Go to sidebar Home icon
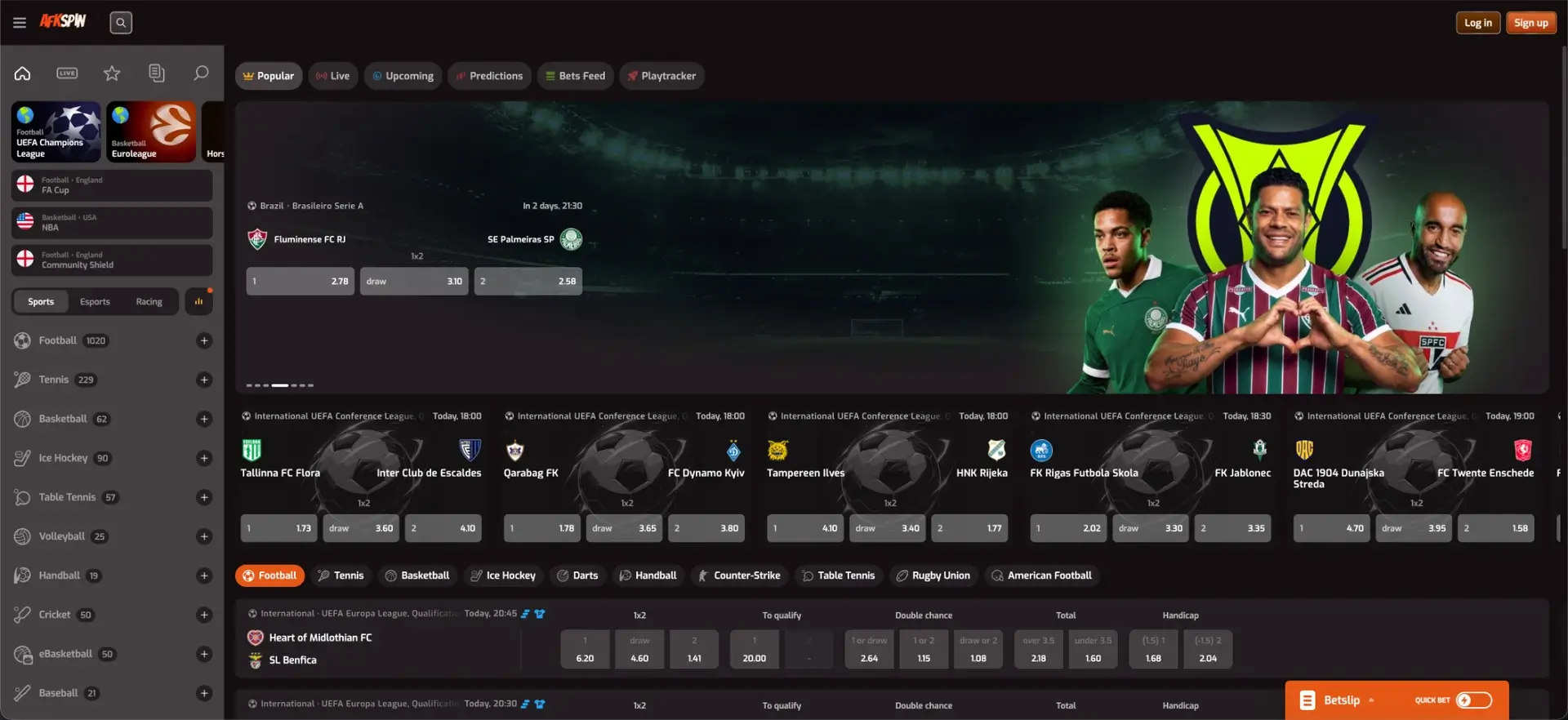 click(x=23, y=73)
